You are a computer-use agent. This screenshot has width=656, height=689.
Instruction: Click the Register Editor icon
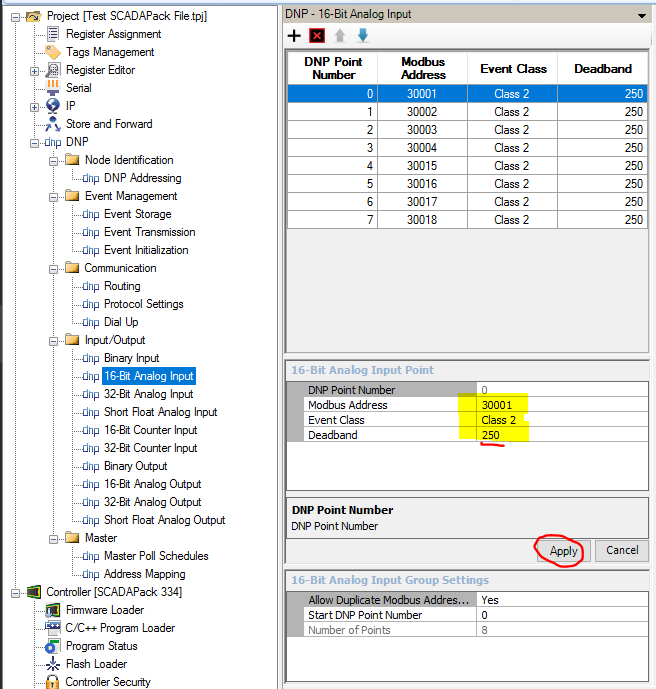[x=53, y=70]
